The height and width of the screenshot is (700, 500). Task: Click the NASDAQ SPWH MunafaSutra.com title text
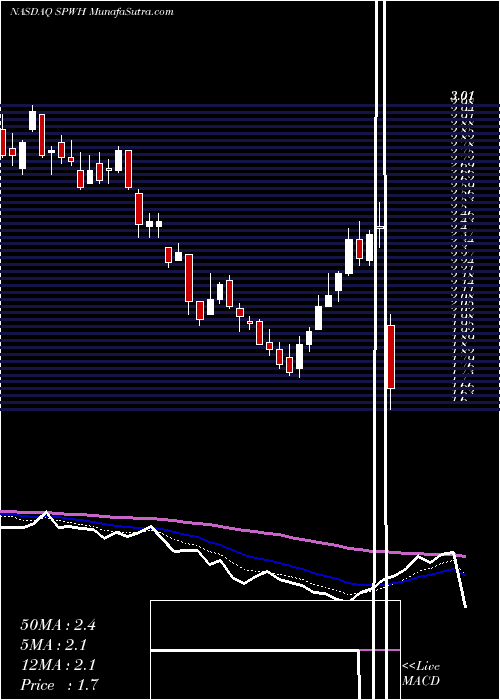(91, 12)
